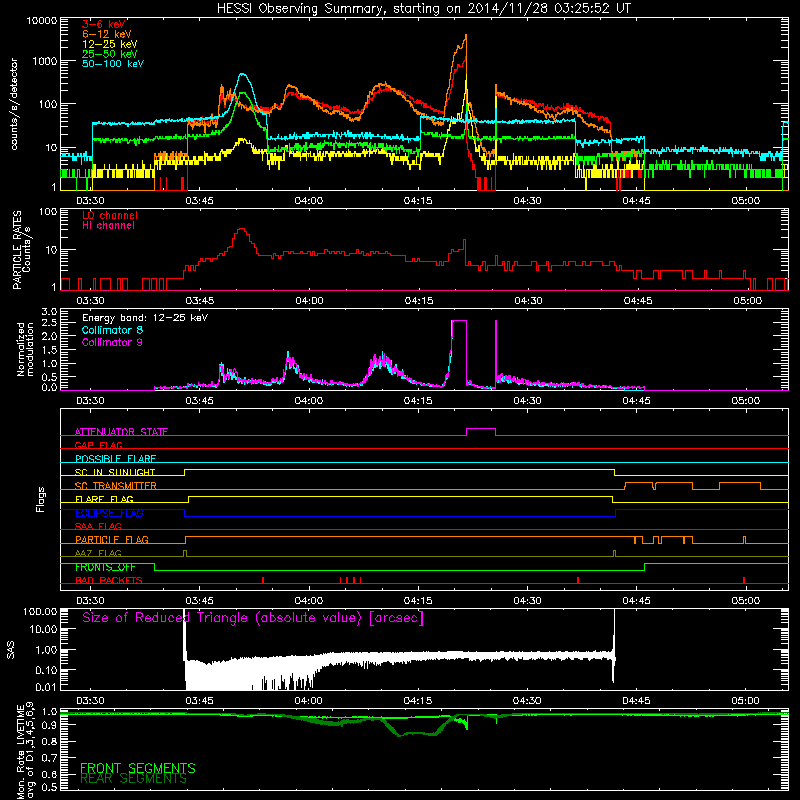Click the 3.0 tick label on the modulation plot
Viewport: 800px width, 800px height.
(x=49, y=312)
